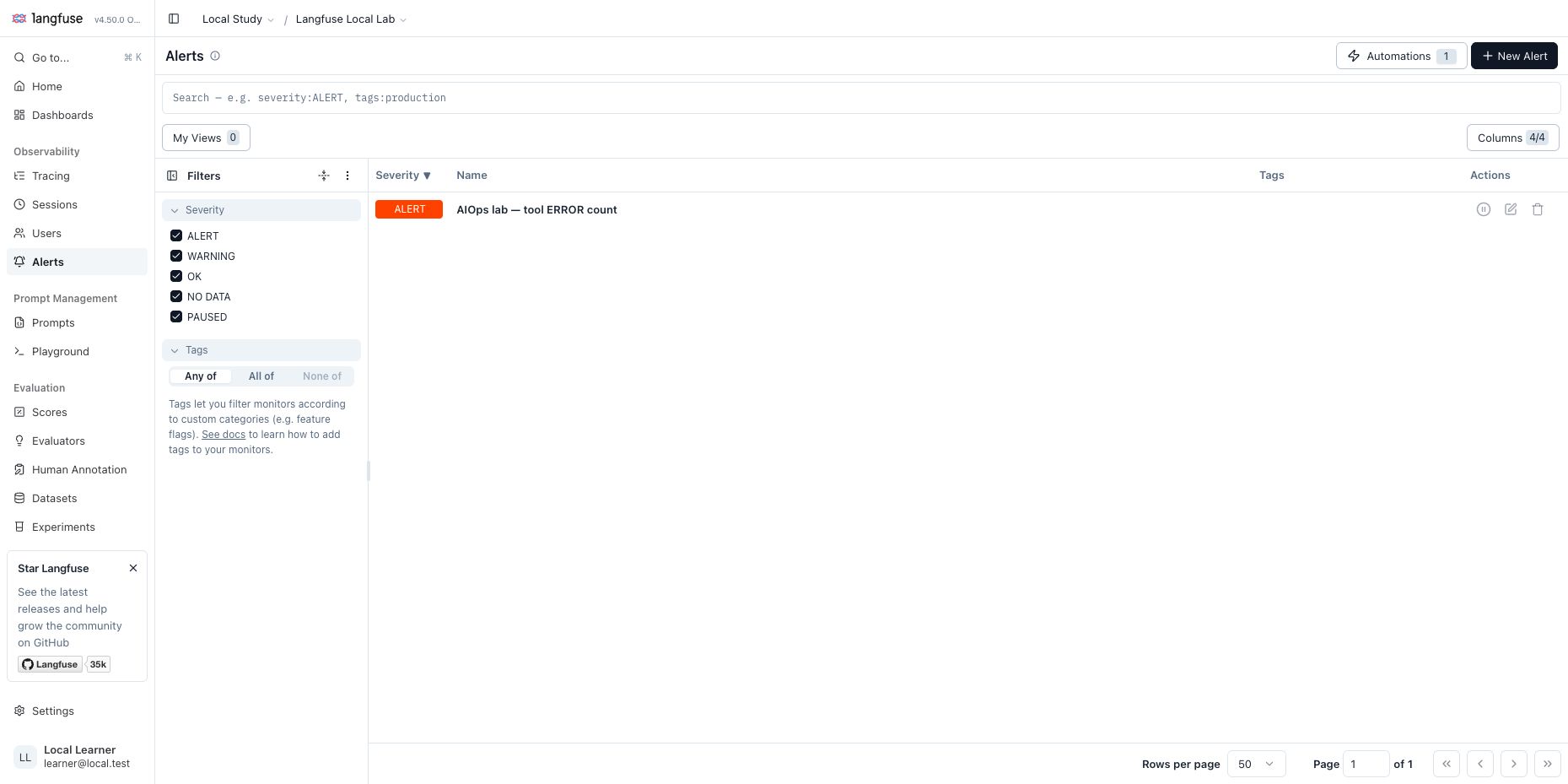Uncheck the PAUSED severity filter
Image resolution: width=1568 pixels, height=784 pixels.
pos(176,316)
